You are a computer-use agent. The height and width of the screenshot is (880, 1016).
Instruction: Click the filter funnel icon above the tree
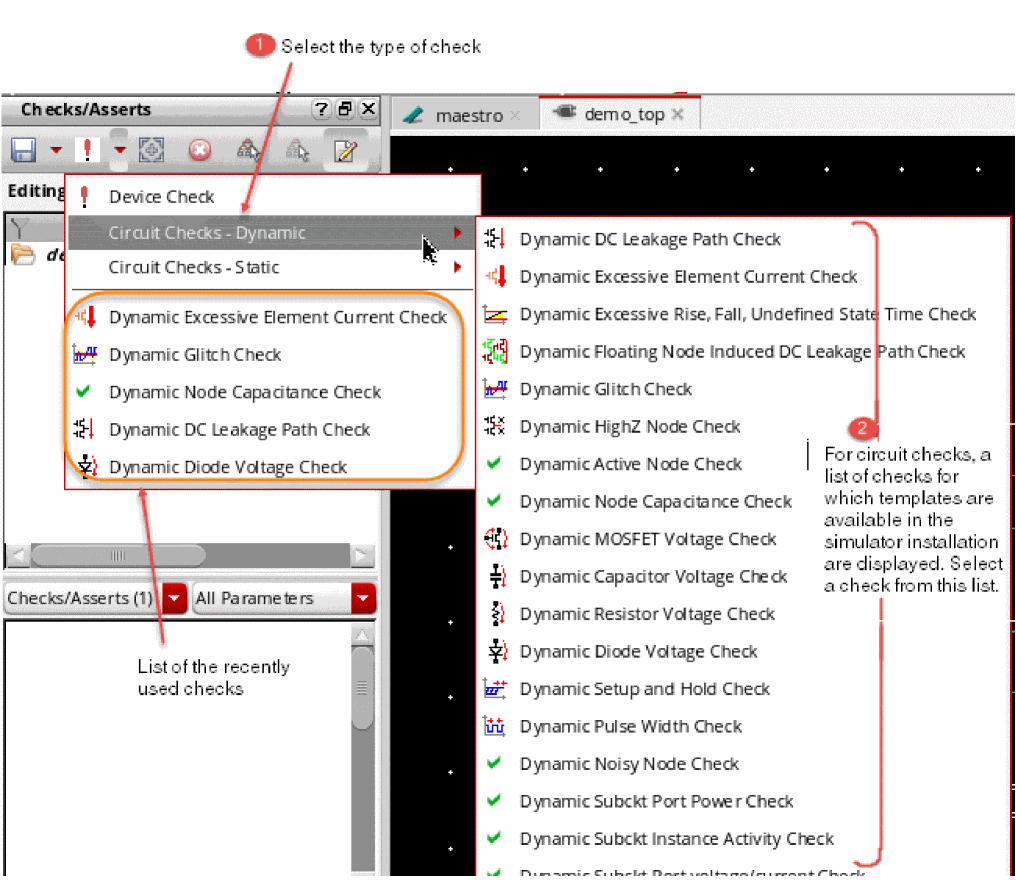click(x=19, y=228)
